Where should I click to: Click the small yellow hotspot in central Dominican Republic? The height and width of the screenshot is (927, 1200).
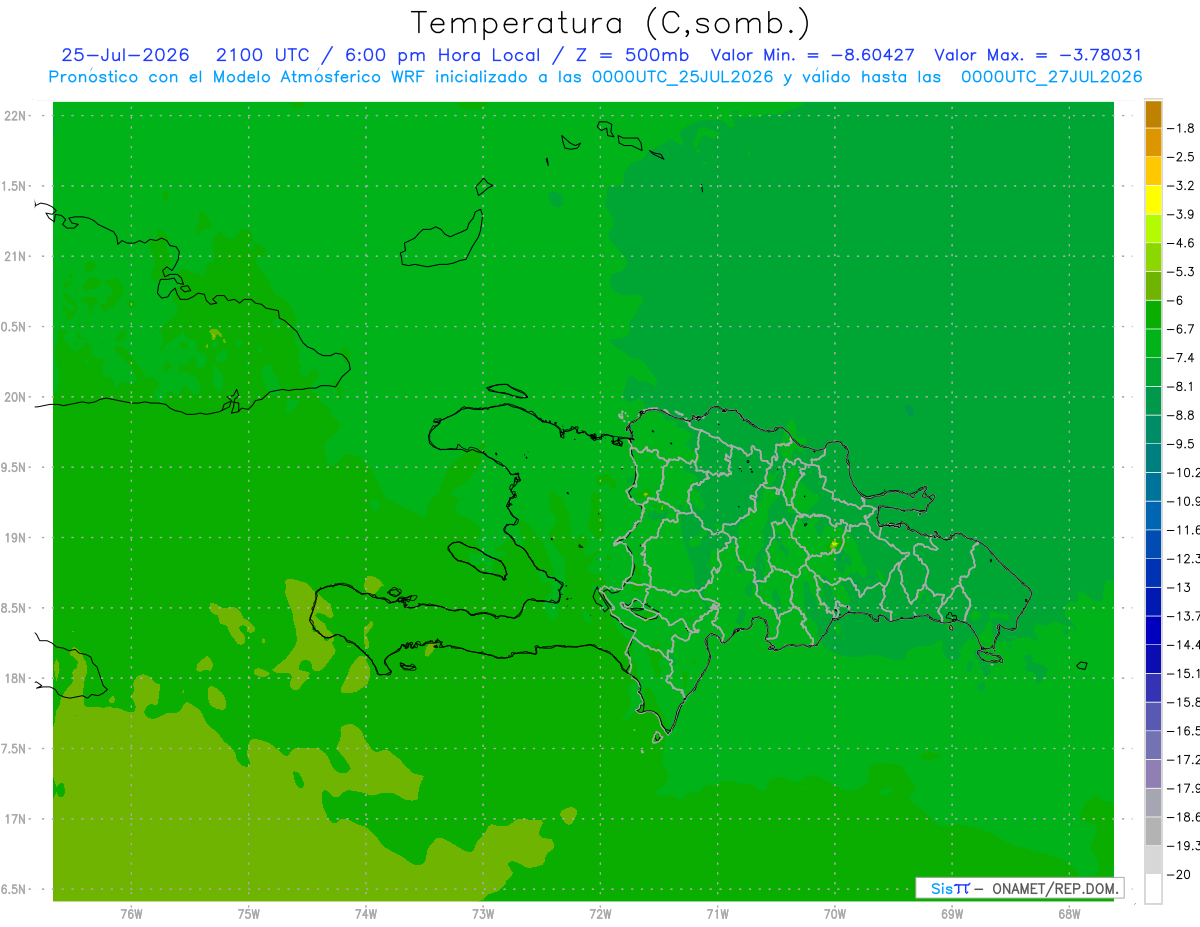pos(834,544)
